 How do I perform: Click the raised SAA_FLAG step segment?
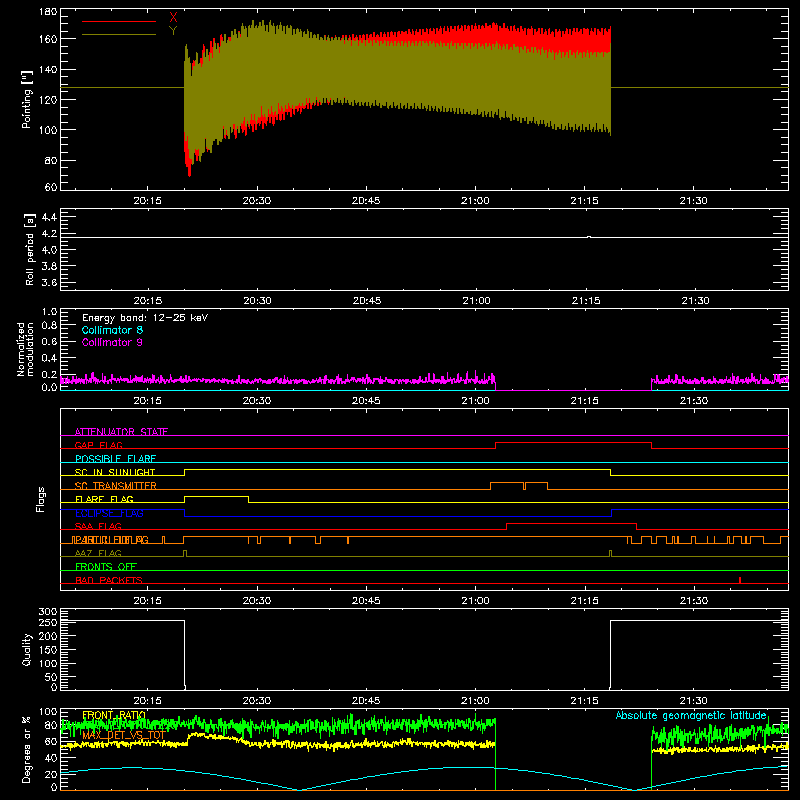pos(571,523)
